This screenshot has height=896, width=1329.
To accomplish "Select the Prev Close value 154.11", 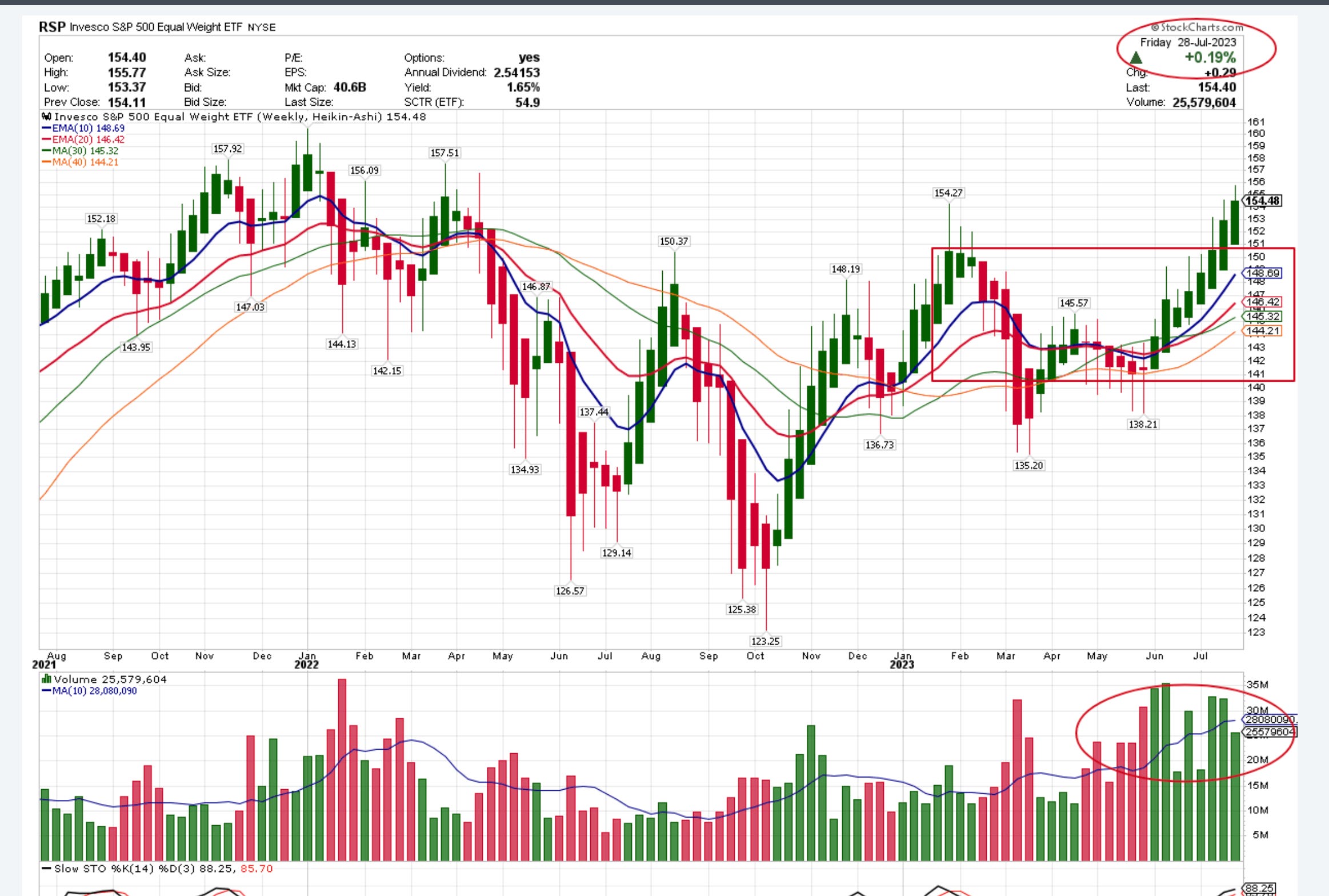I will tap(127, 102).
